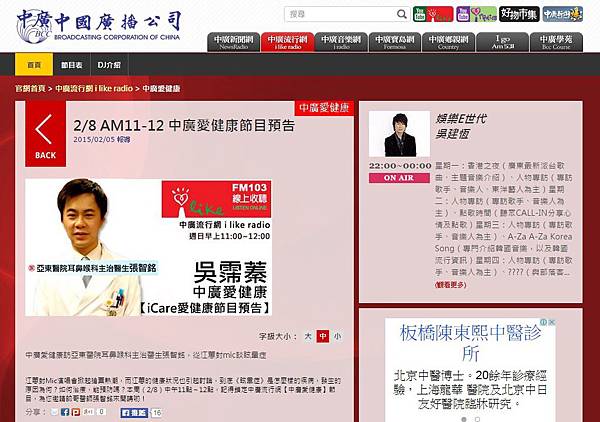Share the article via Facebook square icon
This screenshot has height=422, width=600.
point(65,412)
